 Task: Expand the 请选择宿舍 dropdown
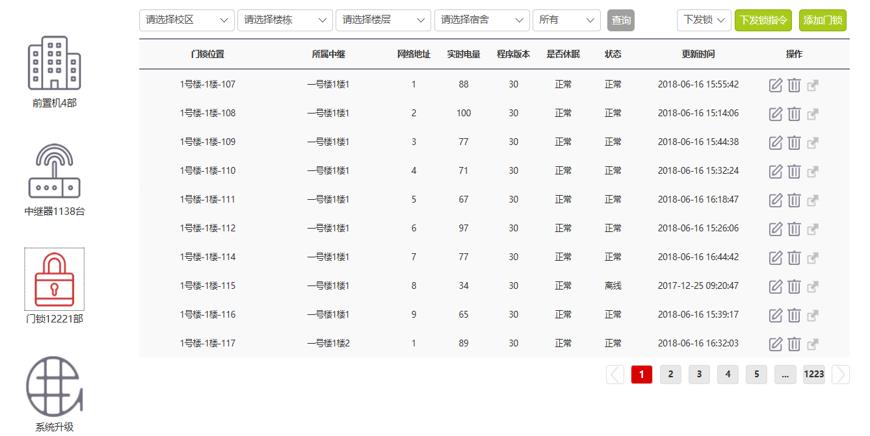coord(481,20)
